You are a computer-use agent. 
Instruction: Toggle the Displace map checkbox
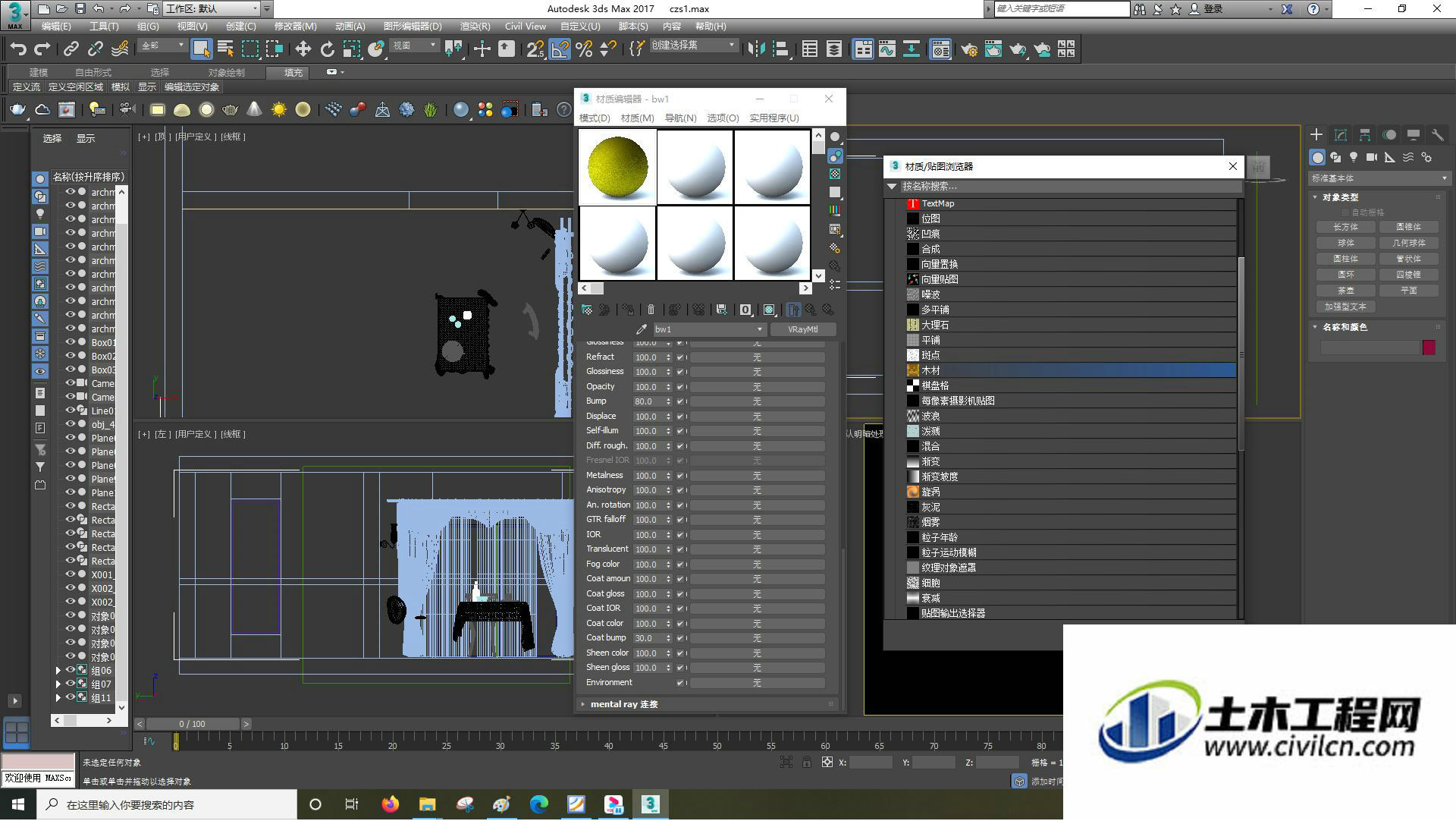[x=680, y=417]
